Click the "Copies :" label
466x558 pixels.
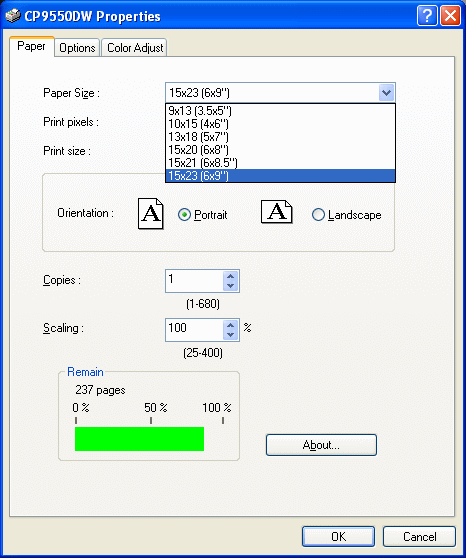[62, 280]
